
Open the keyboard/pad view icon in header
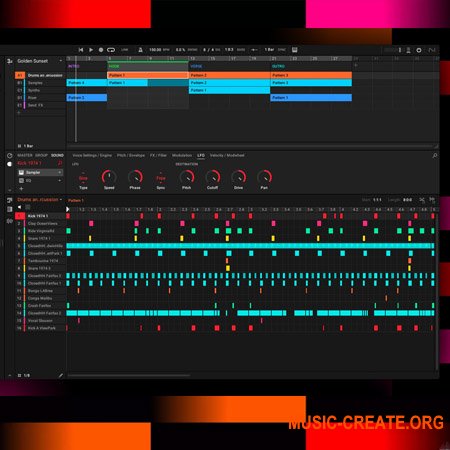point(295,50)
